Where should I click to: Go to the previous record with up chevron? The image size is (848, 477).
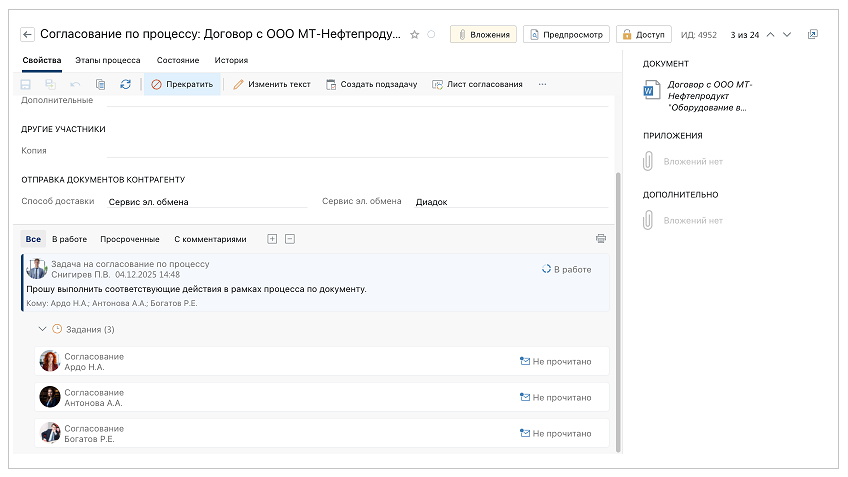pos(769,34)
